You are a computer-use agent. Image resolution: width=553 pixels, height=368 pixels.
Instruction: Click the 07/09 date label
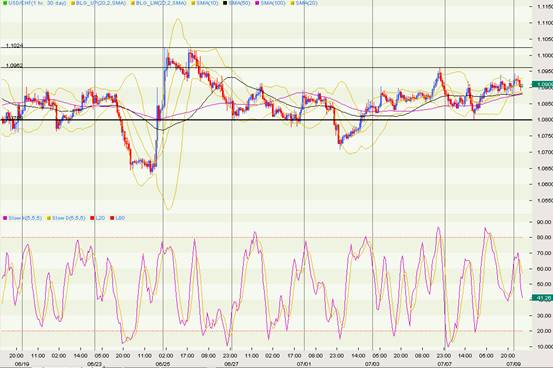514,363
